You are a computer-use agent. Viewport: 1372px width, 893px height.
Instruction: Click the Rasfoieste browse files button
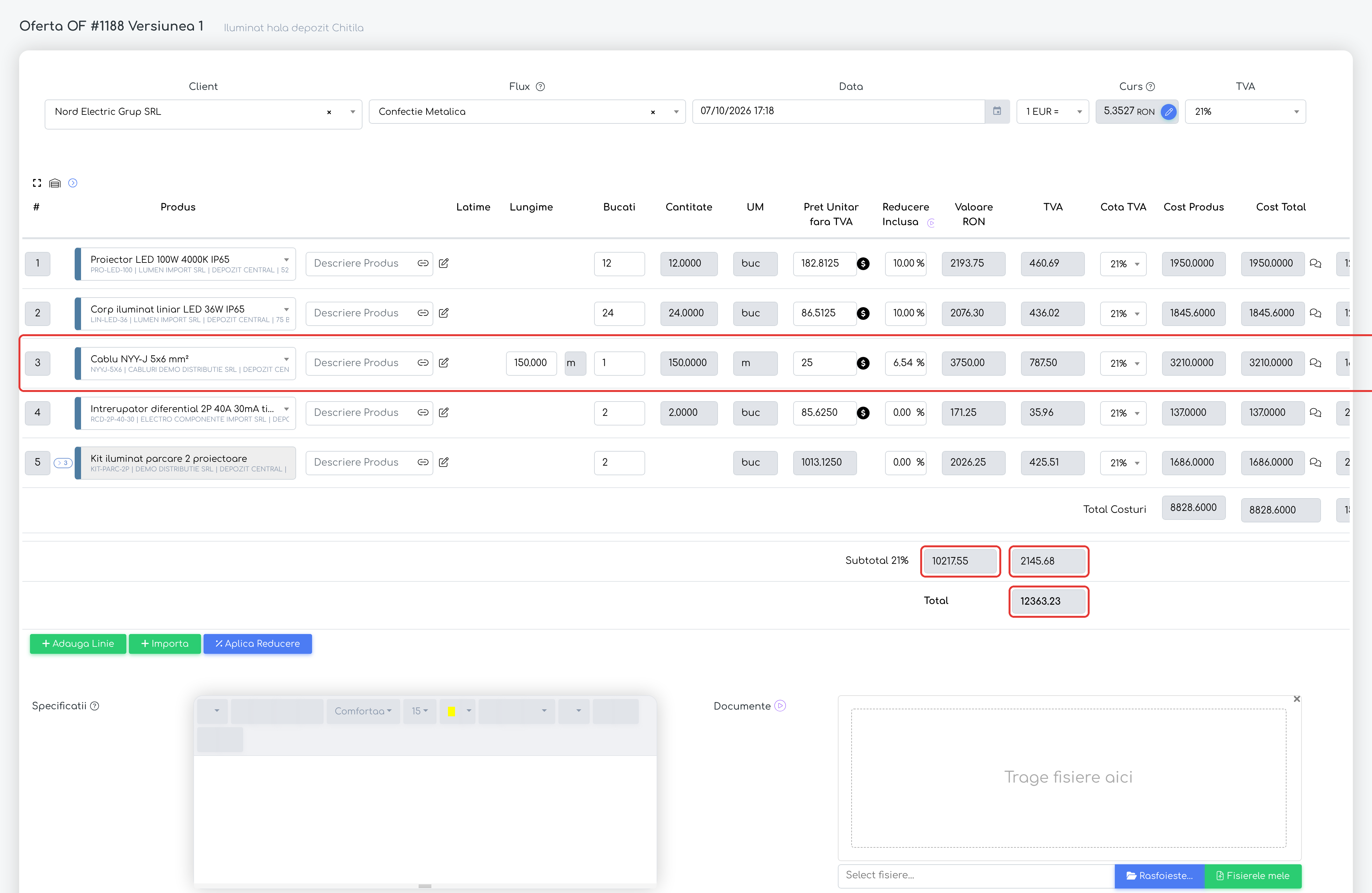(x=1159, y=876)
